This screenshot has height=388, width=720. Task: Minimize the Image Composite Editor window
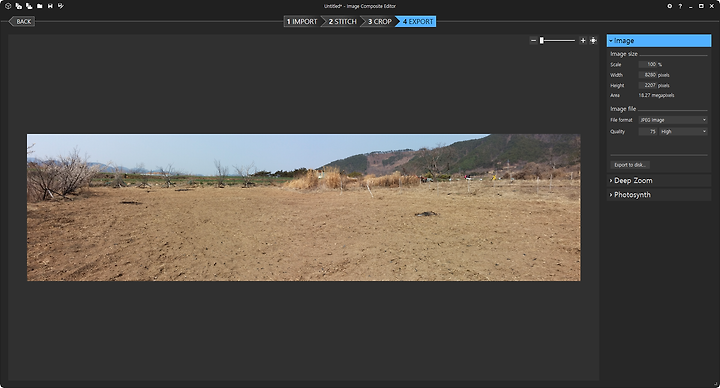click(691, 6)
